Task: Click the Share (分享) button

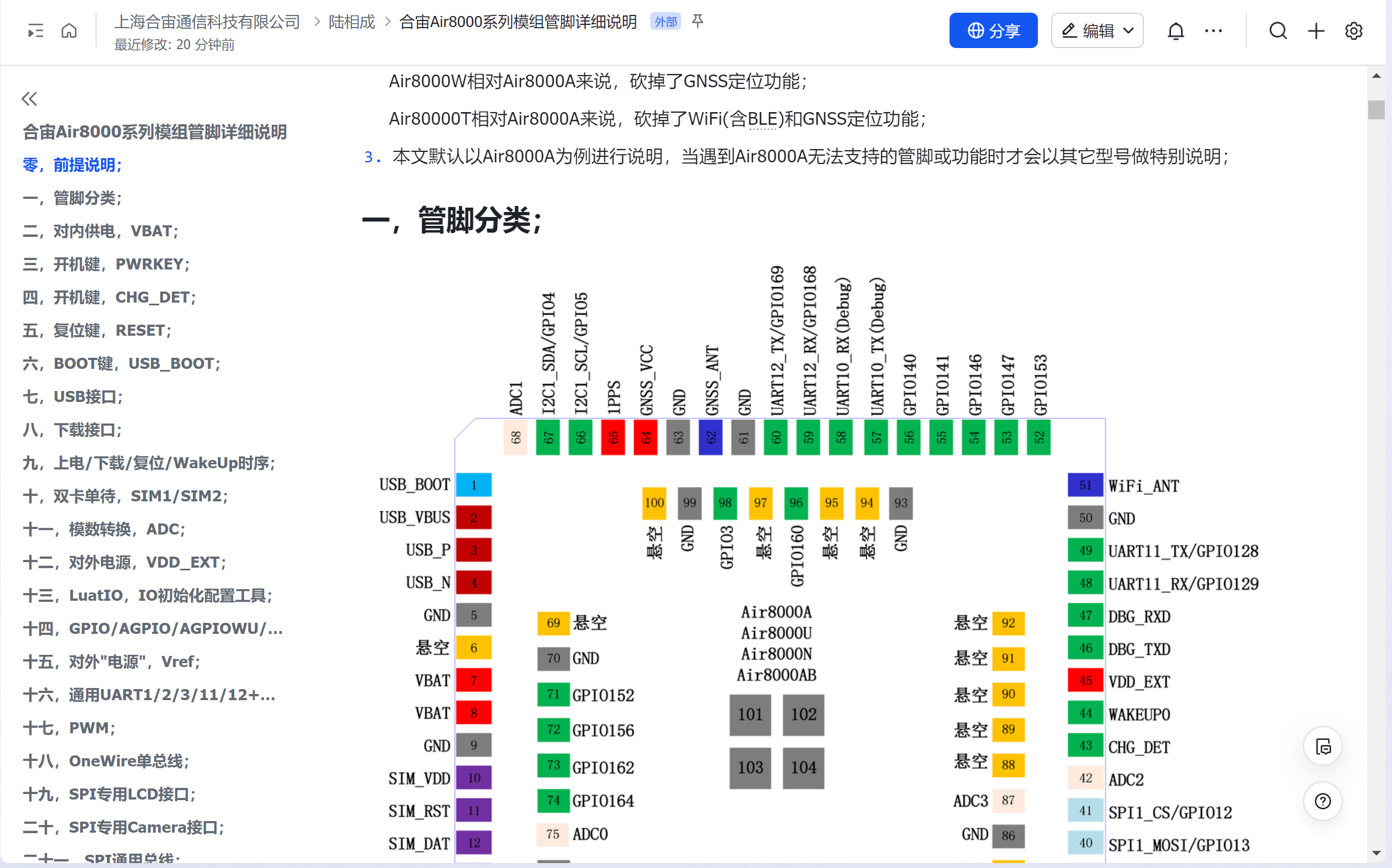Action: [x=993, y=30]
